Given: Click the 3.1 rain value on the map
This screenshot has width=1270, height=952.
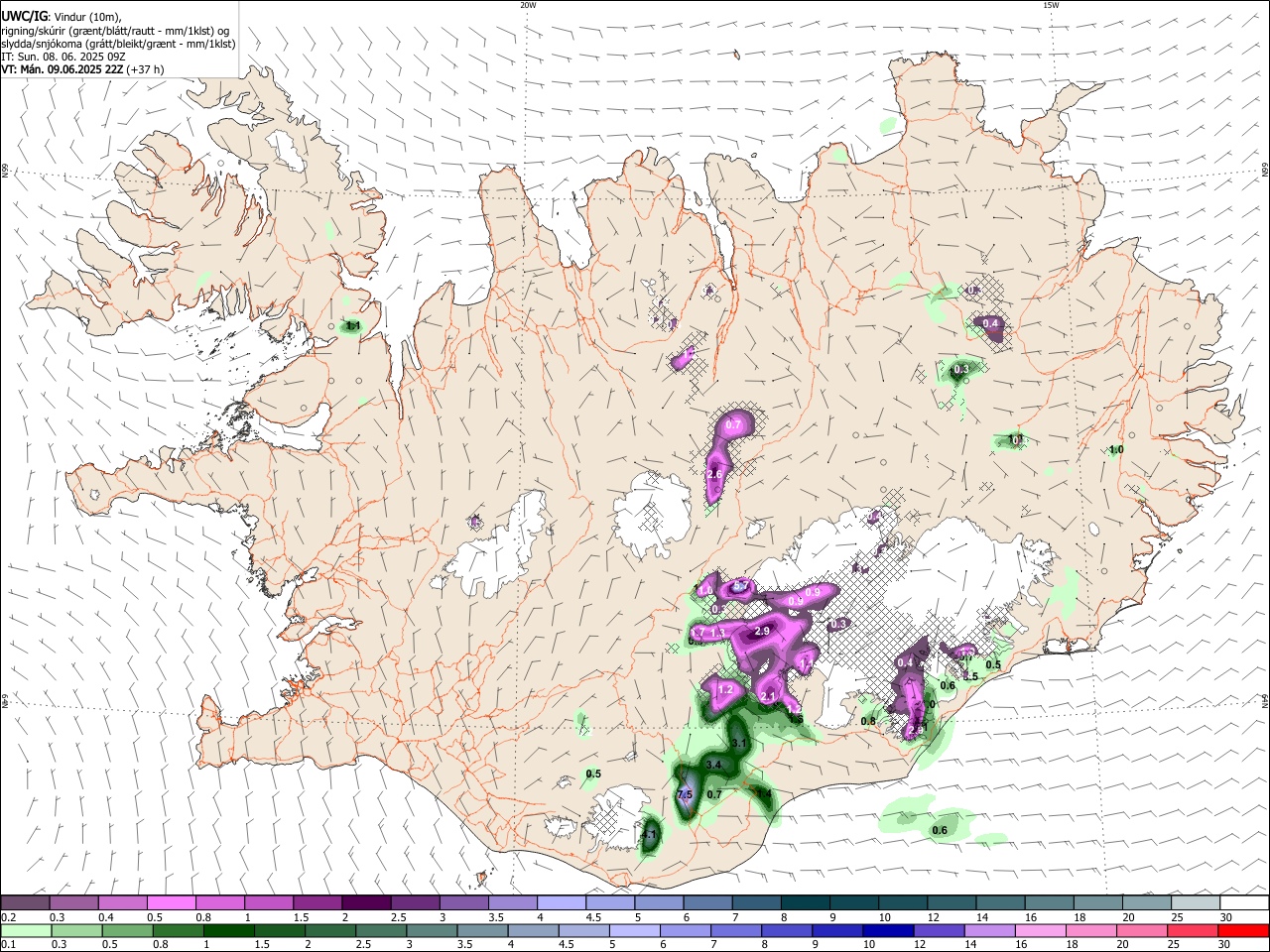Looking at the screenshot, I should (x=738, y=743).
